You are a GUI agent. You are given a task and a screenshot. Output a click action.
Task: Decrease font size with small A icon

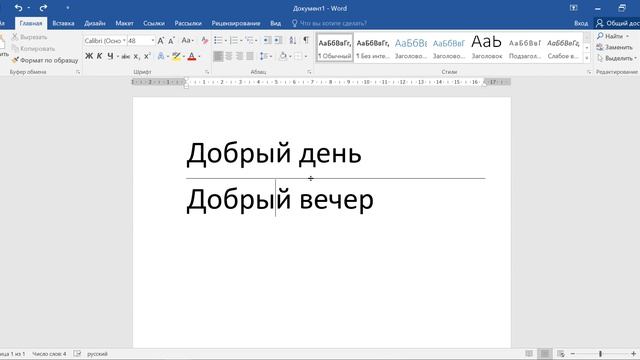pyautogui.click(x=171, y=40)
